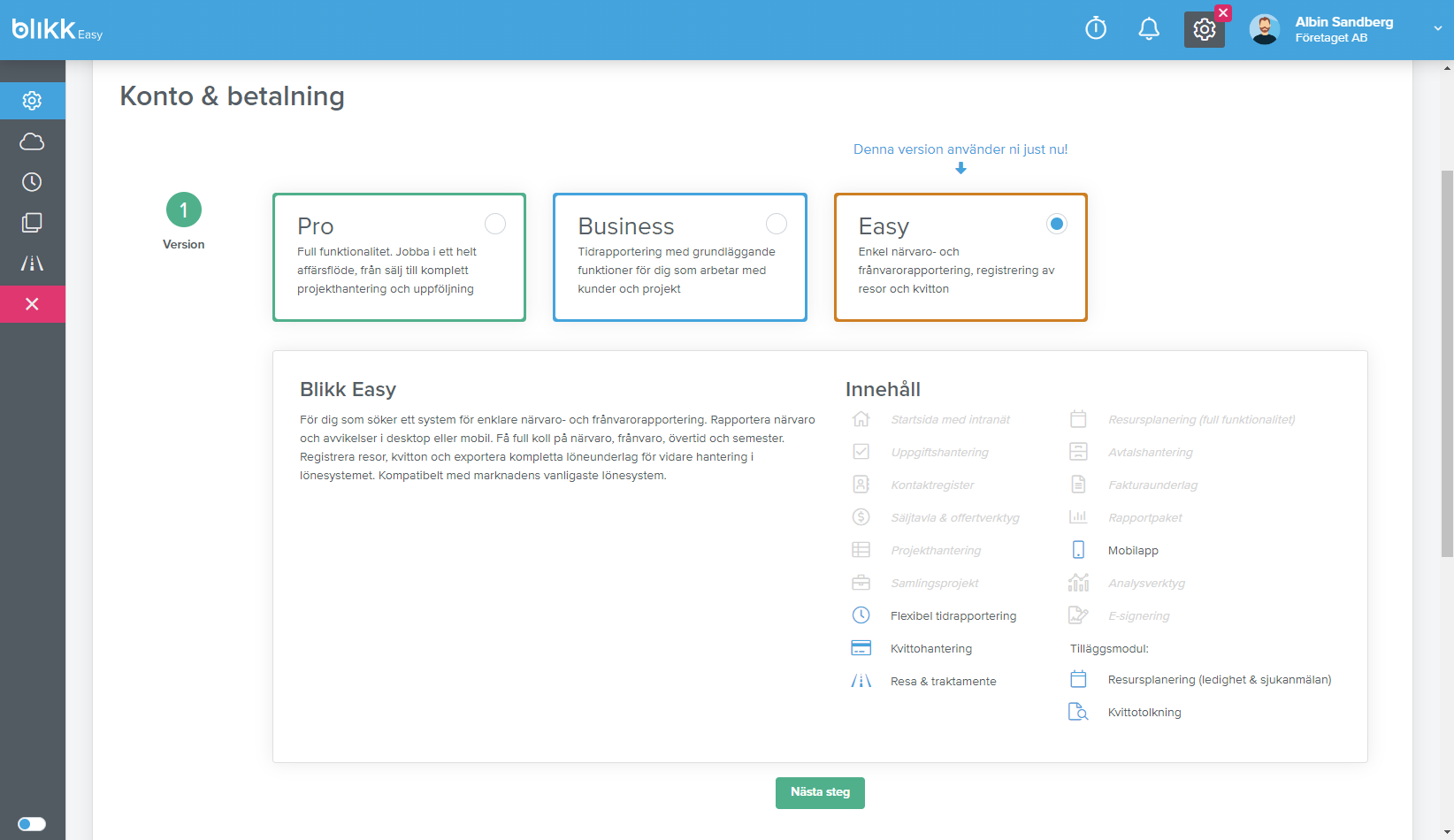Screen dimensions: 1454x840
Task: Close settings via the red X badge
Action: point(1223,12)
